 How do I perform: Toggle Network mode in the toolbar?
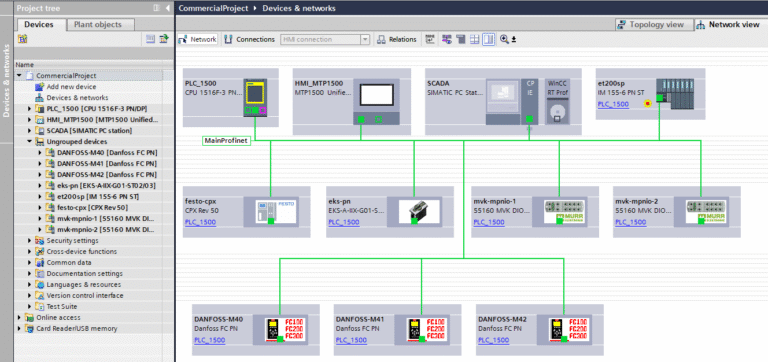click(197, 40)
